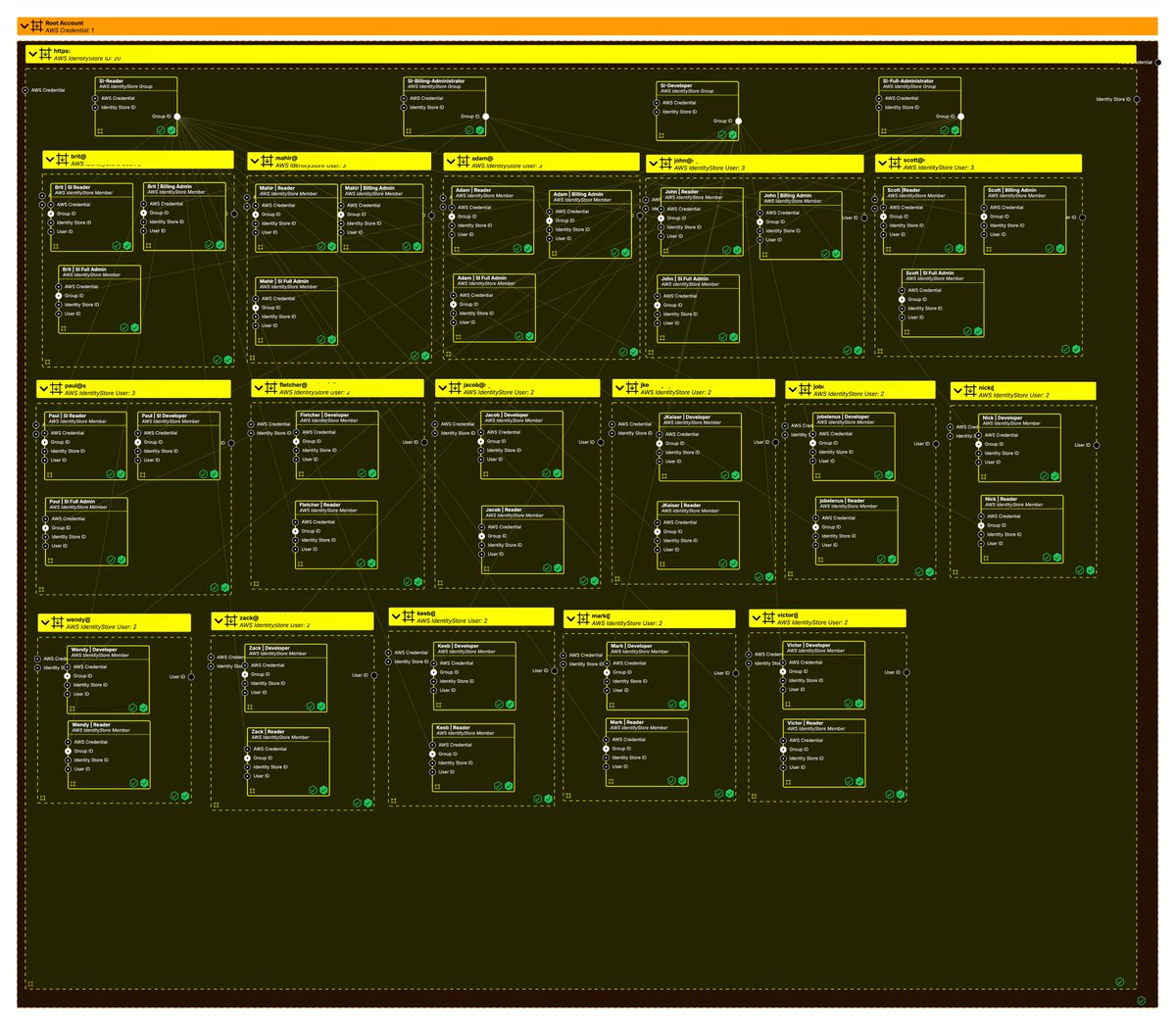Viewport: 1176px width, 1026px height.
Task: Click filled green check on SI-Billing-Administrator node
Action: tap(479, 128)
